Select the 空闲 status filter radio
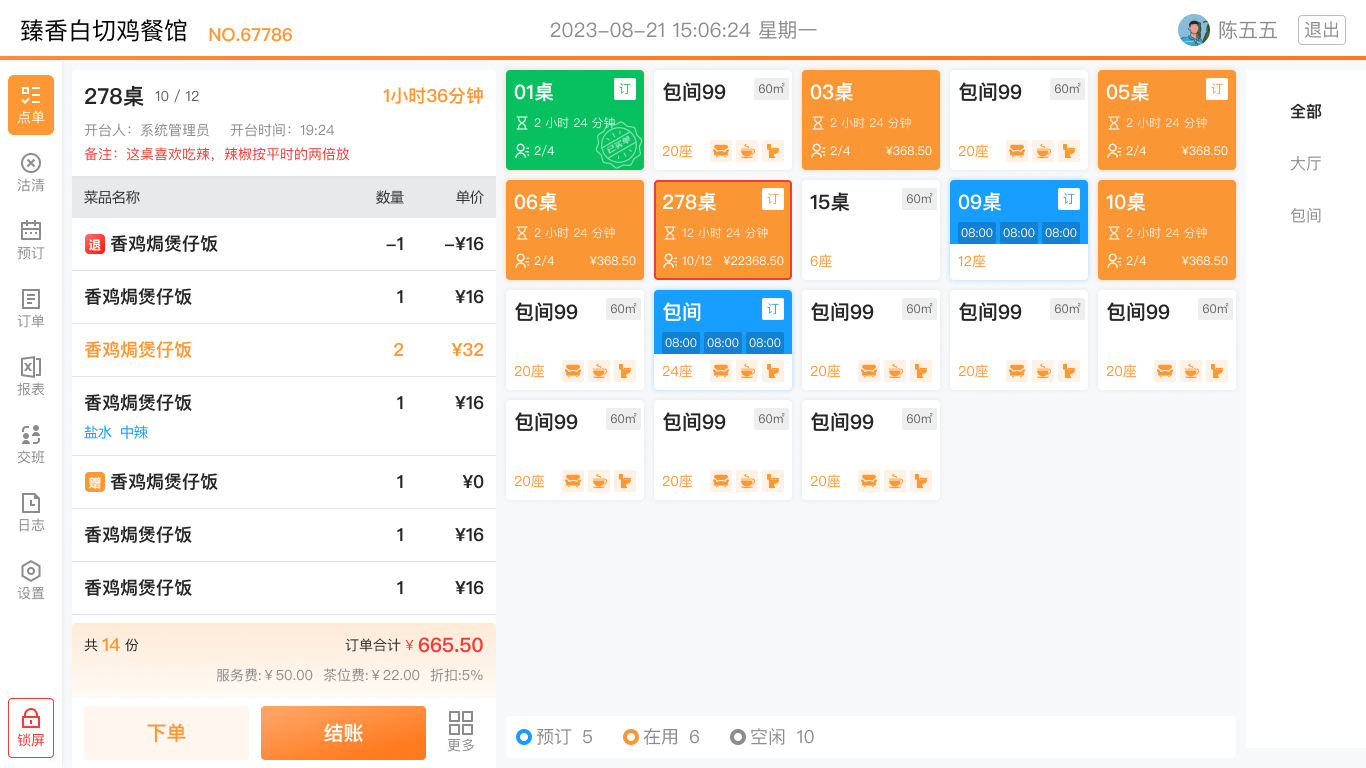The height and width of the screenshot is (768, 1366). [738, 737]
